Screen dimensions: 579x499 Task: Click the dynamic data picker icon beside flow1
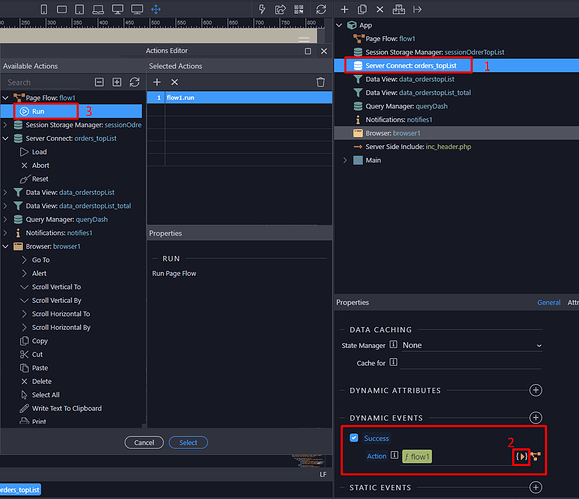click(521, 457)
